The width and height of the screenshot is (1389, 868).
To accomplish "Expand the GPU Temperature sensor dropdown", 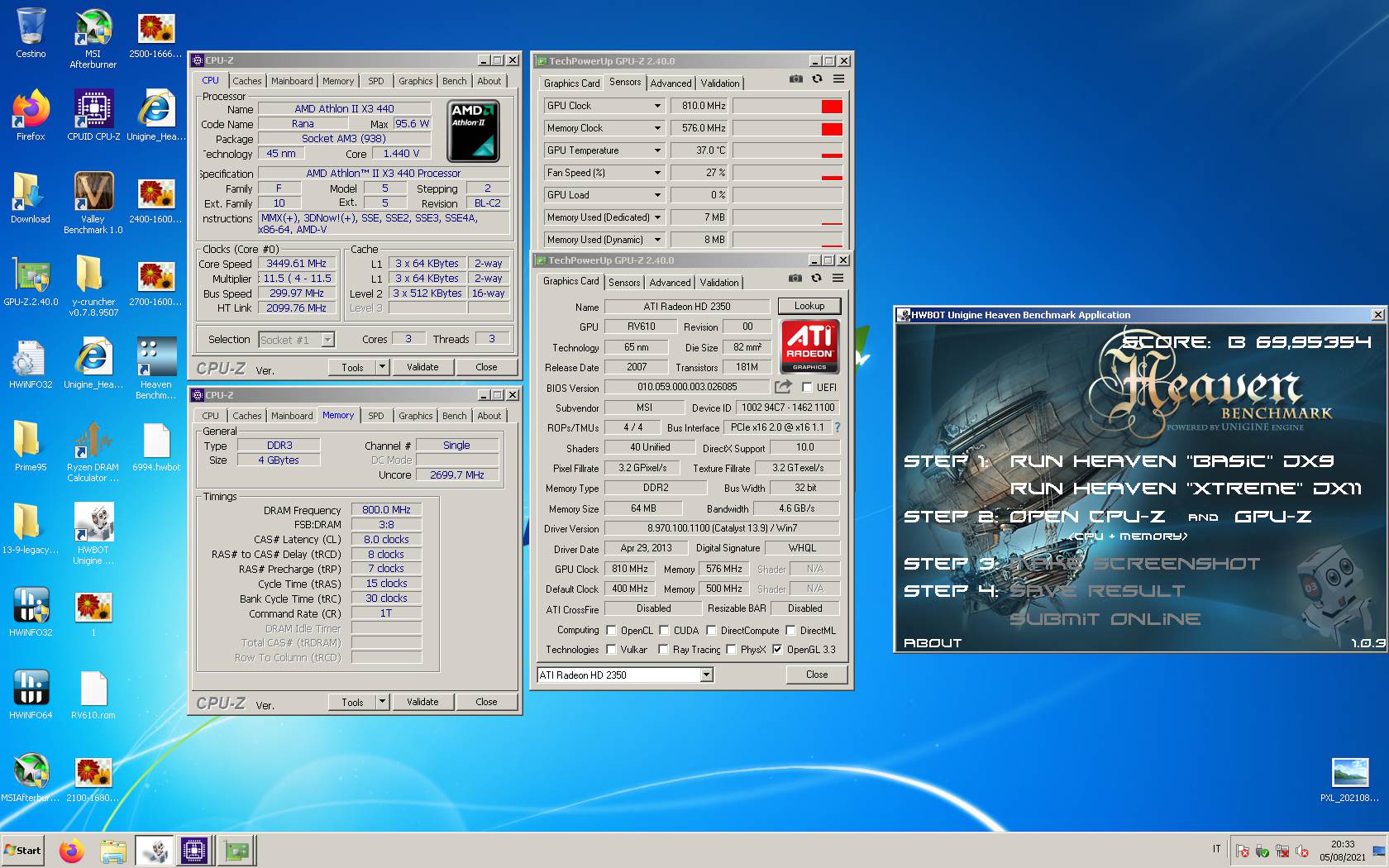I will pyautogui.click(x=658, y=150).
